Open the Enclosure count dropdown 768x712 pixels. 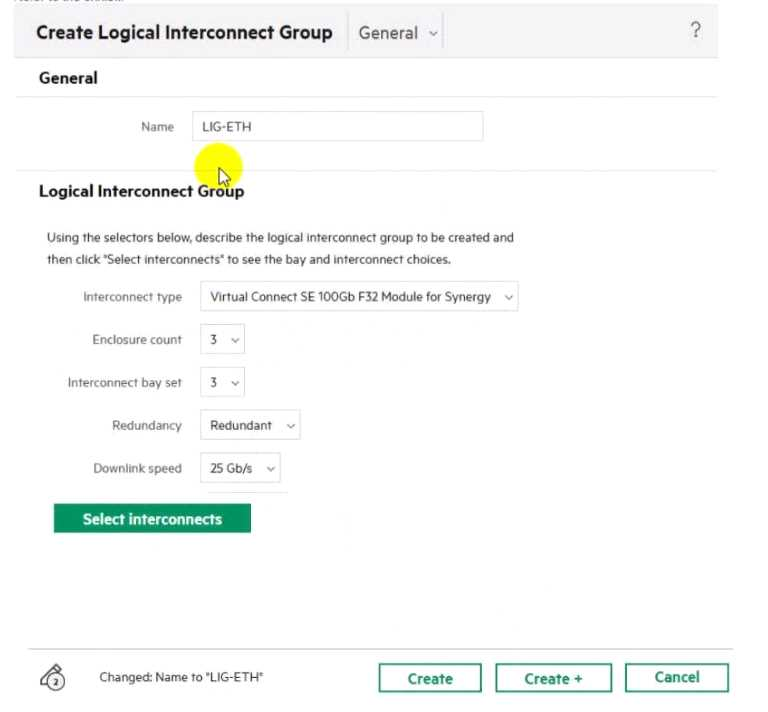[x=222, y=340]
